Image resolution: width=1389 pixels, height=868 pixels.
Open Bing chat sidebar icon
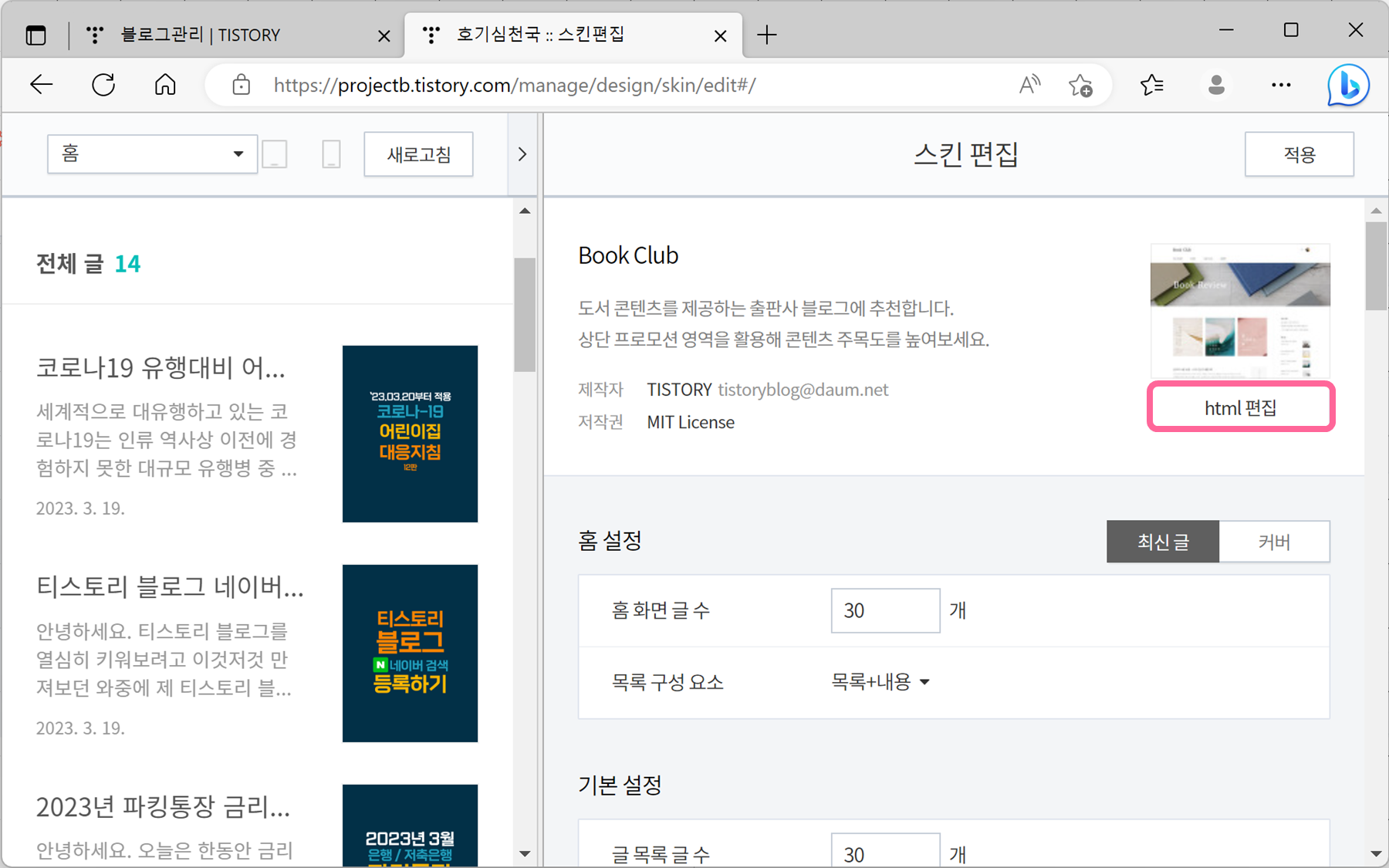(x=1348, y=85)
